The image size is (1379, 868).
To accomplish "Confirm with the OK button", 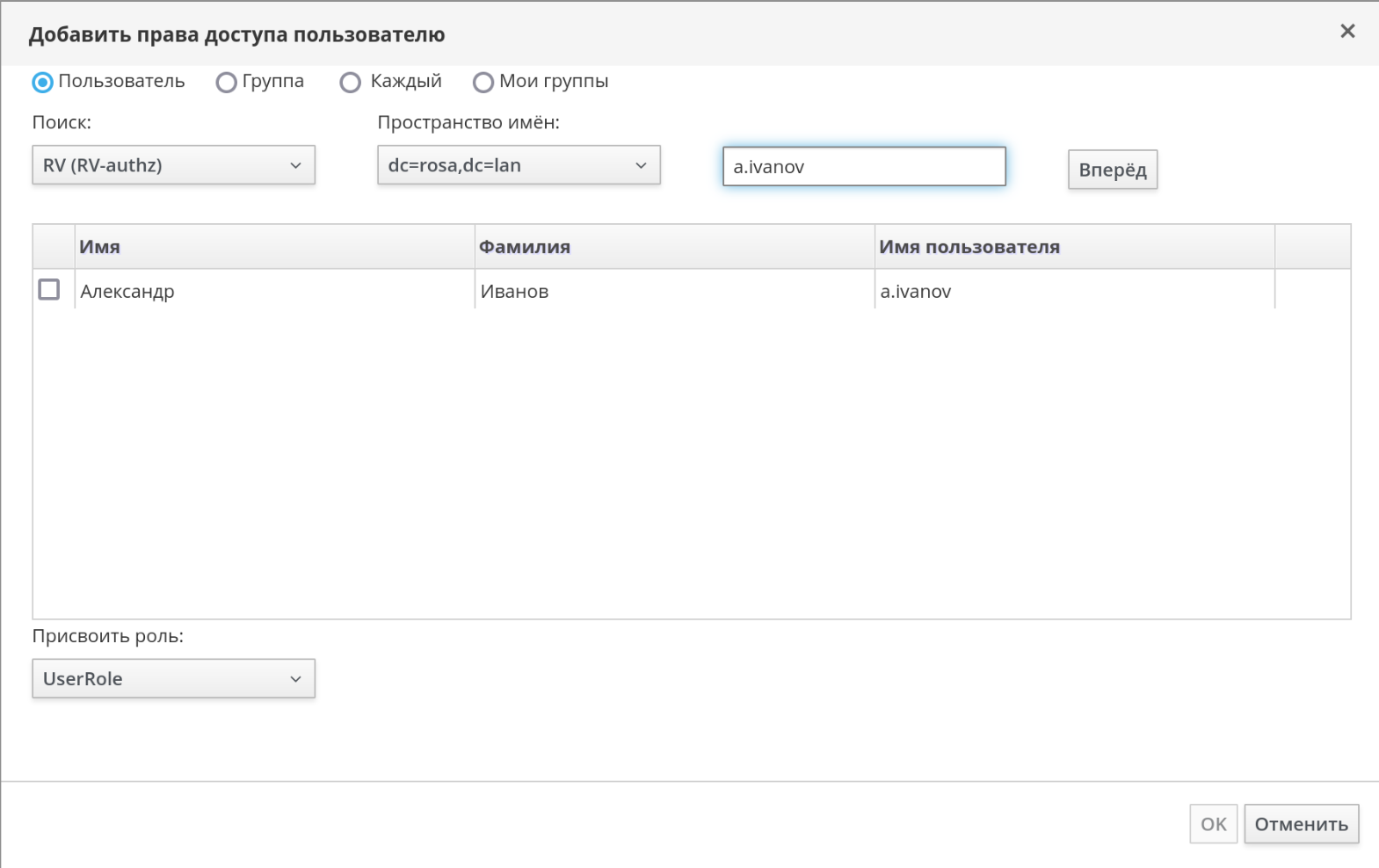I will point(1213,824).
